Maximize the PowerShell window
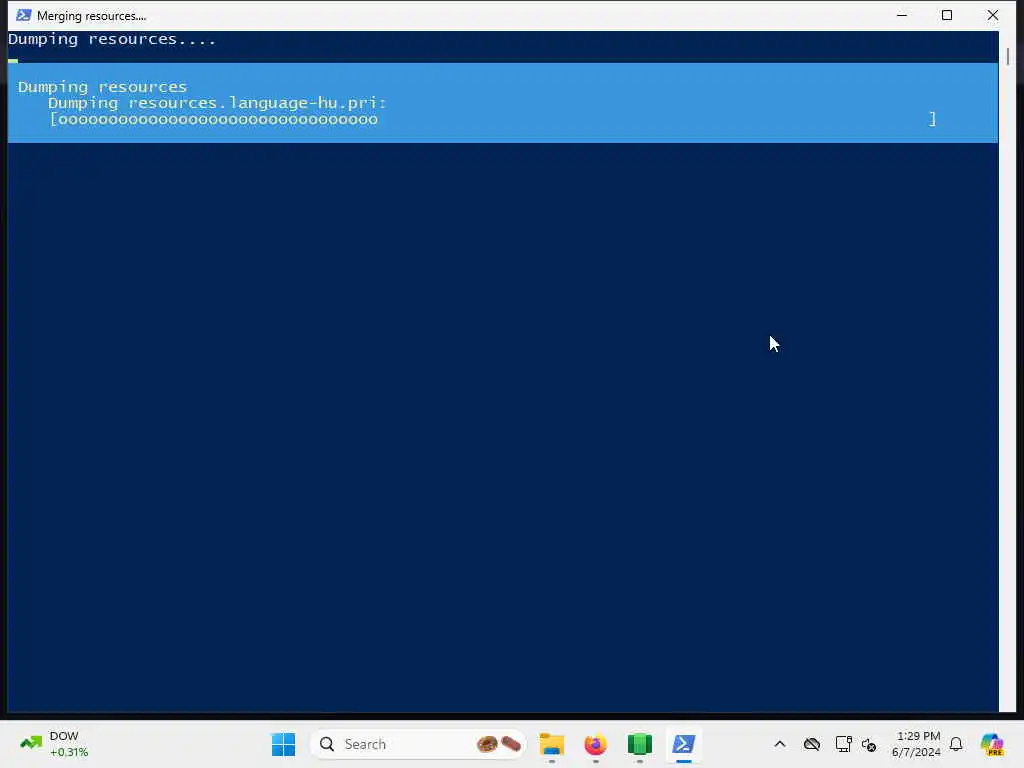The height and width of the screenshot is (768, 1024). [x=947, y=15]
